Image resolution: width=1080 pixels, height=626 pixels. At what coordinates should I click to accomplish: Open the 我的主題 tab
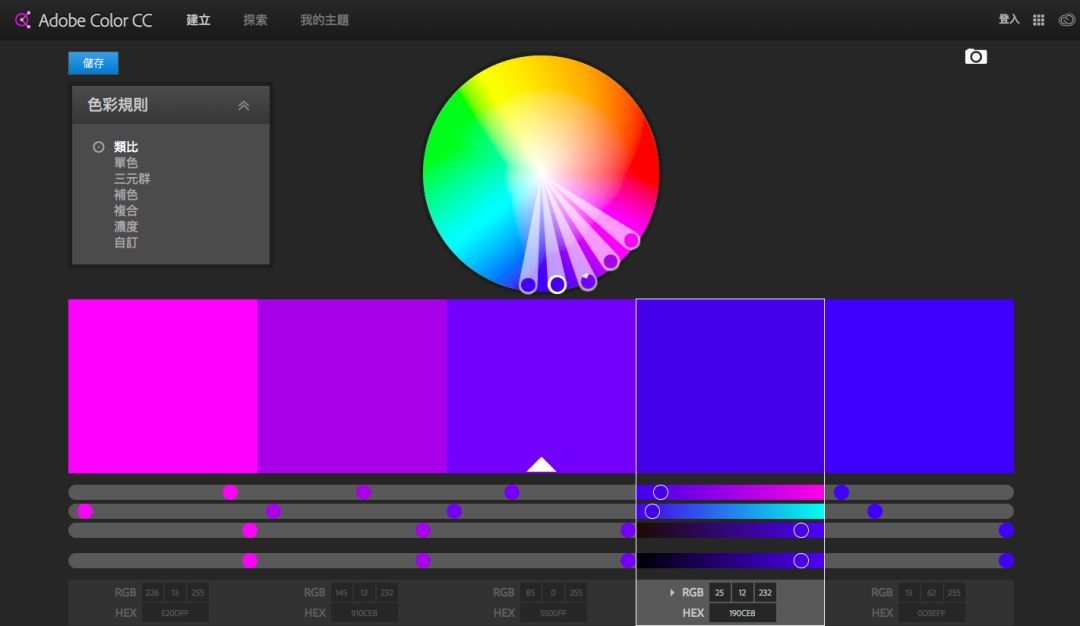[x=324, y=20]
